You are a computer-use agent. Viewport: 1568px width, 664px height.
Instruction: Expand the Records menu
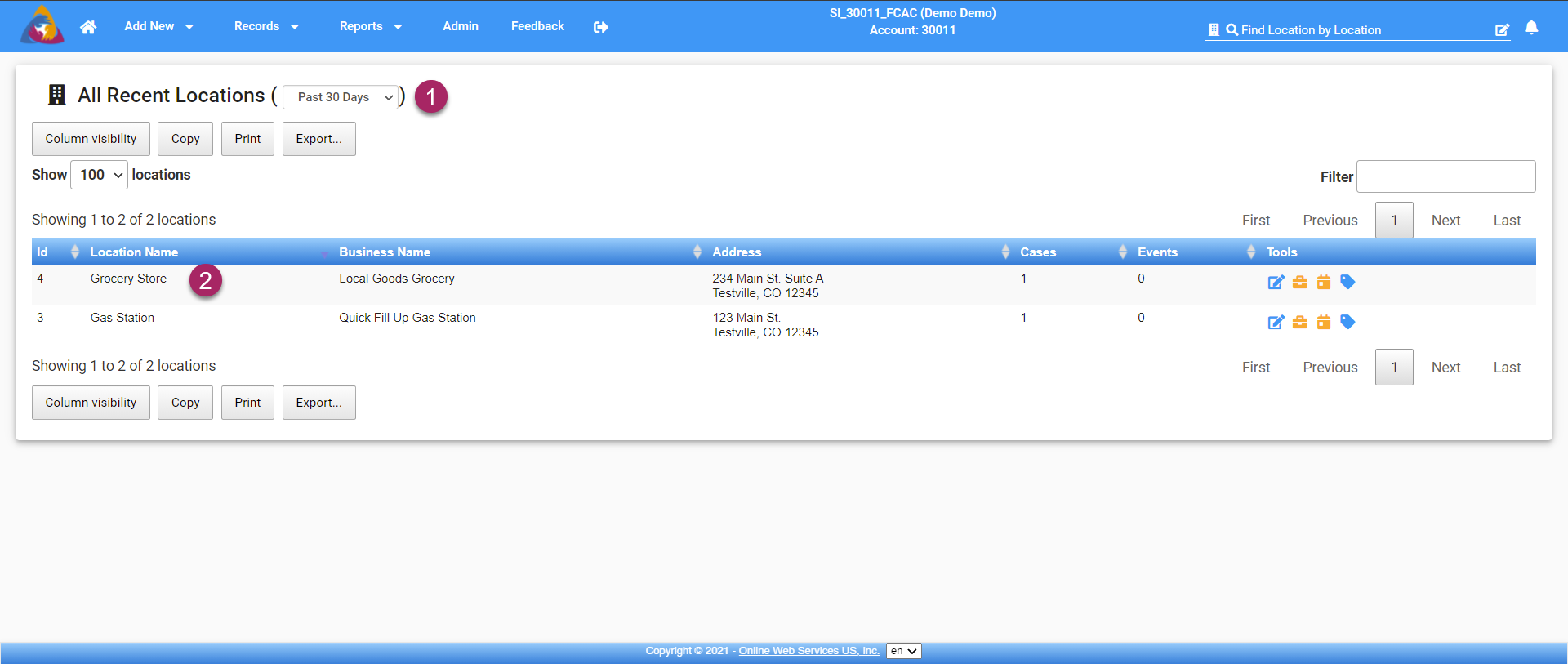click(x=266, y=26)
